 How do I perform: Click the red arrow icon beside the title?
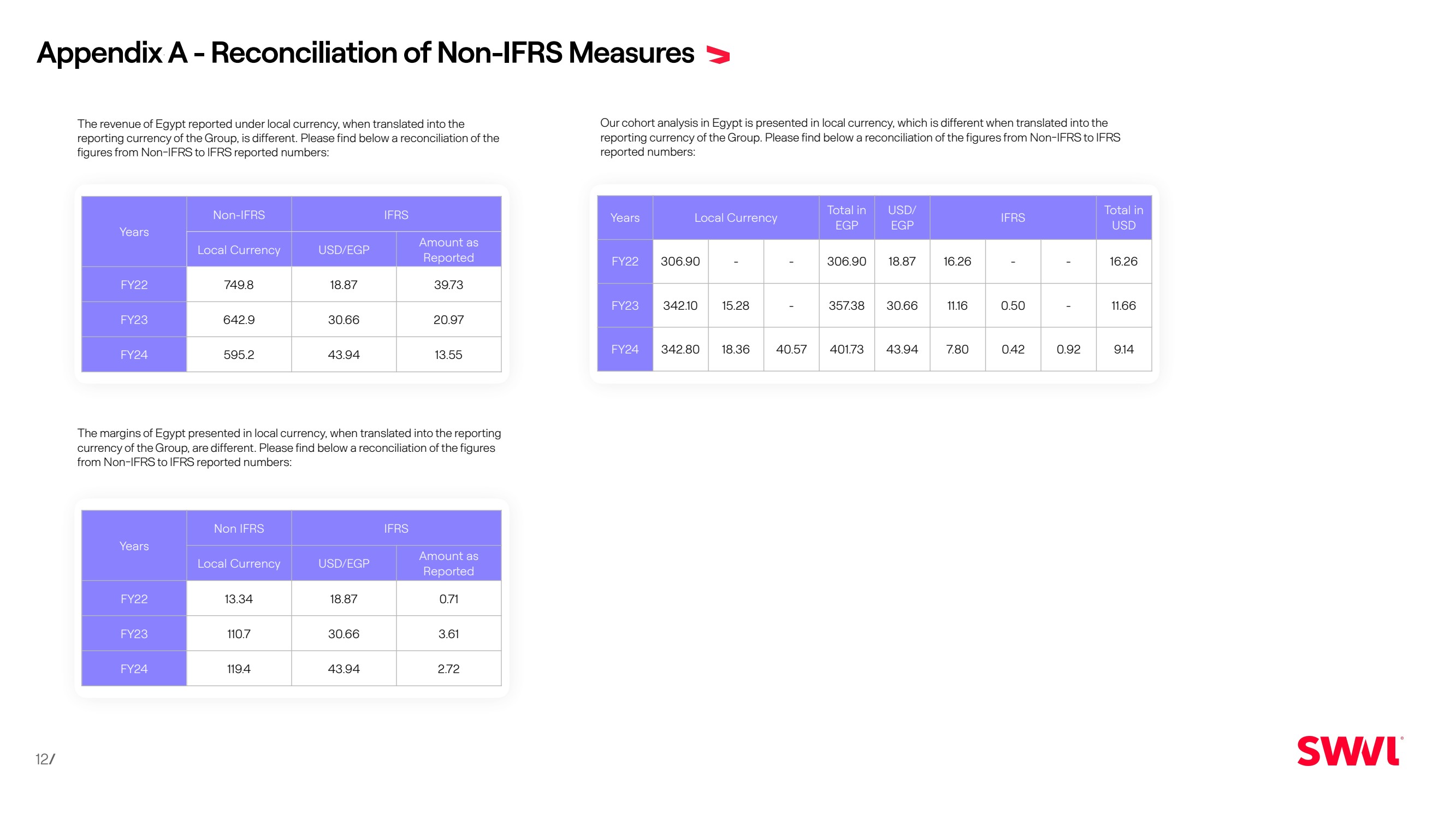tap(718, 55)
